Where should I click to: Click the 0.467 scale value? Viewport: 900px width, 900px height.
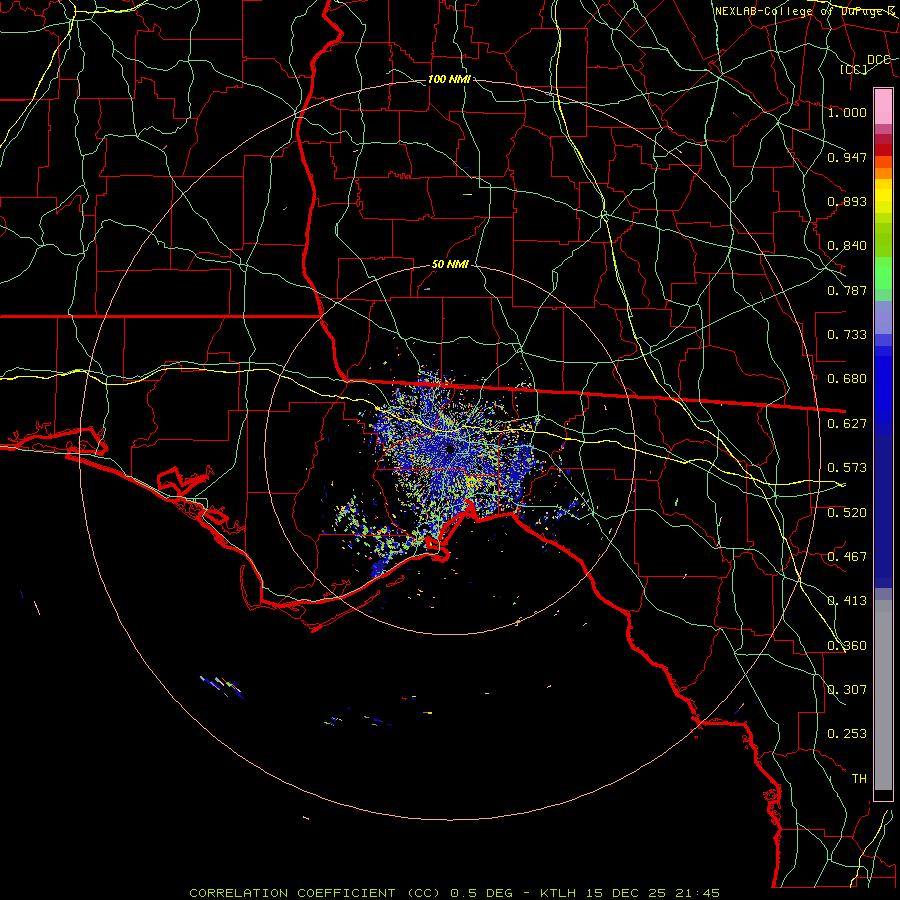(847, 557)
